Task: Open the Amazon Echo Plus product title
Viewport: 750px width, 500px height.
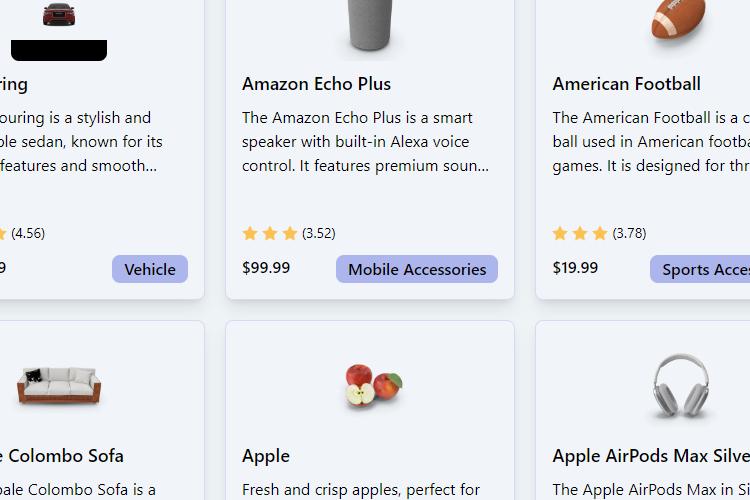Action: point(316,84)
